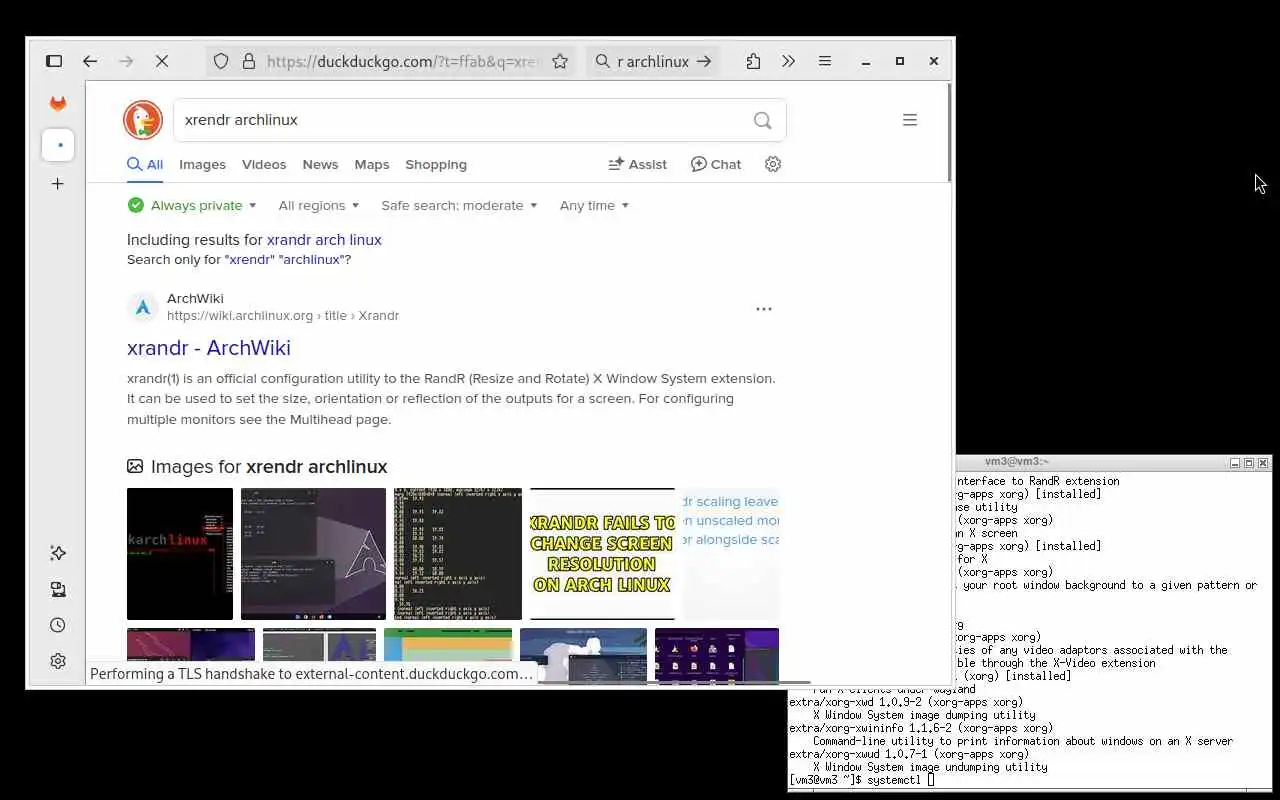Open history clock sidebar icon
Viewport: 1280px width, 800px height.
(x=58, y=625)
